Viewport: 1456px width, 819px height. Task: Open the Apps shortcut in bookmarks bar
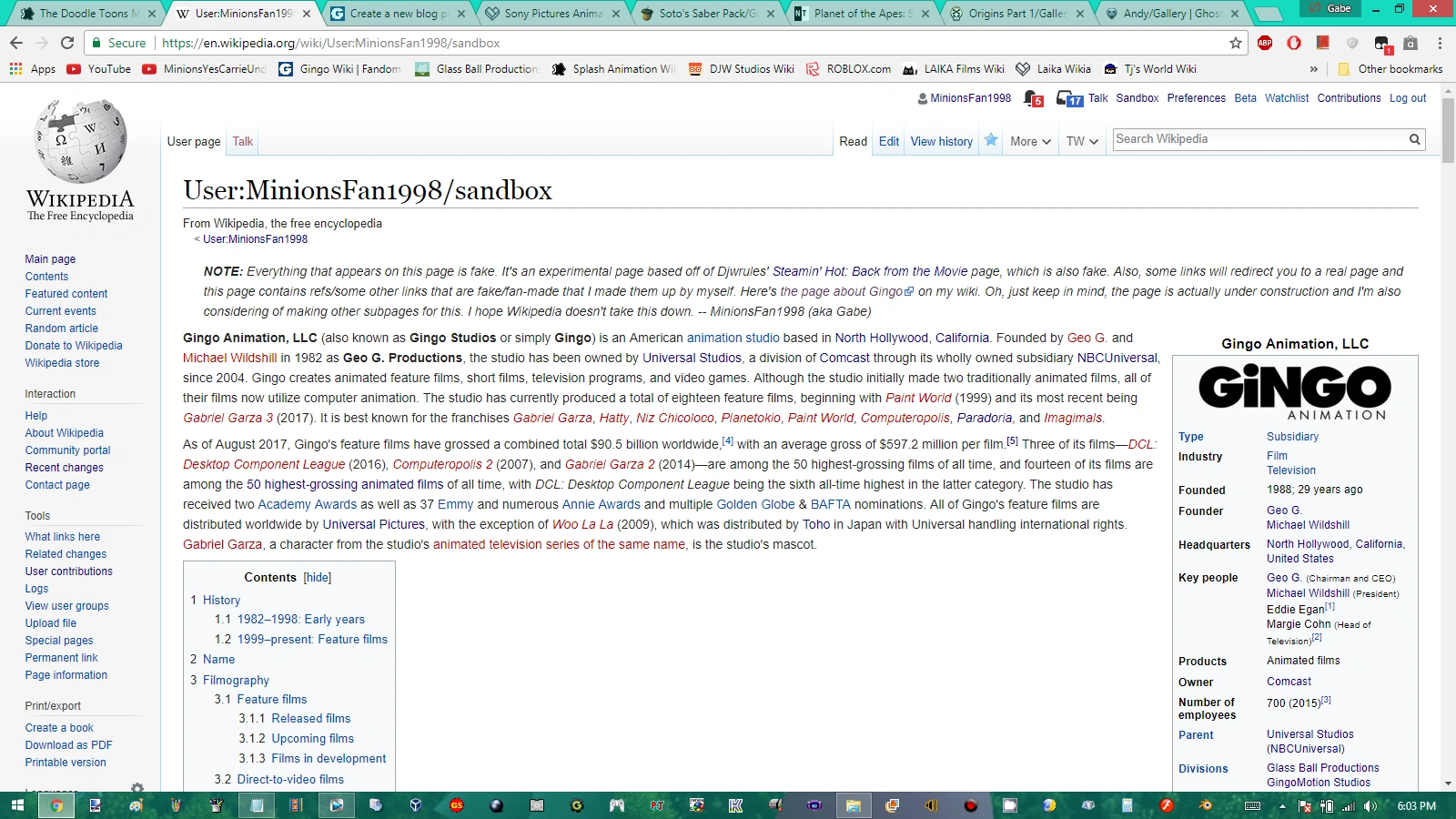[x=33, y=69]
